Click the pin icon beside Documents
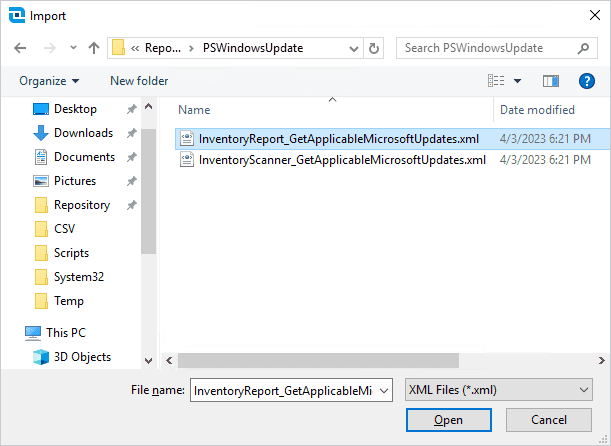This screenshot has width=611, height=446. 132,157
